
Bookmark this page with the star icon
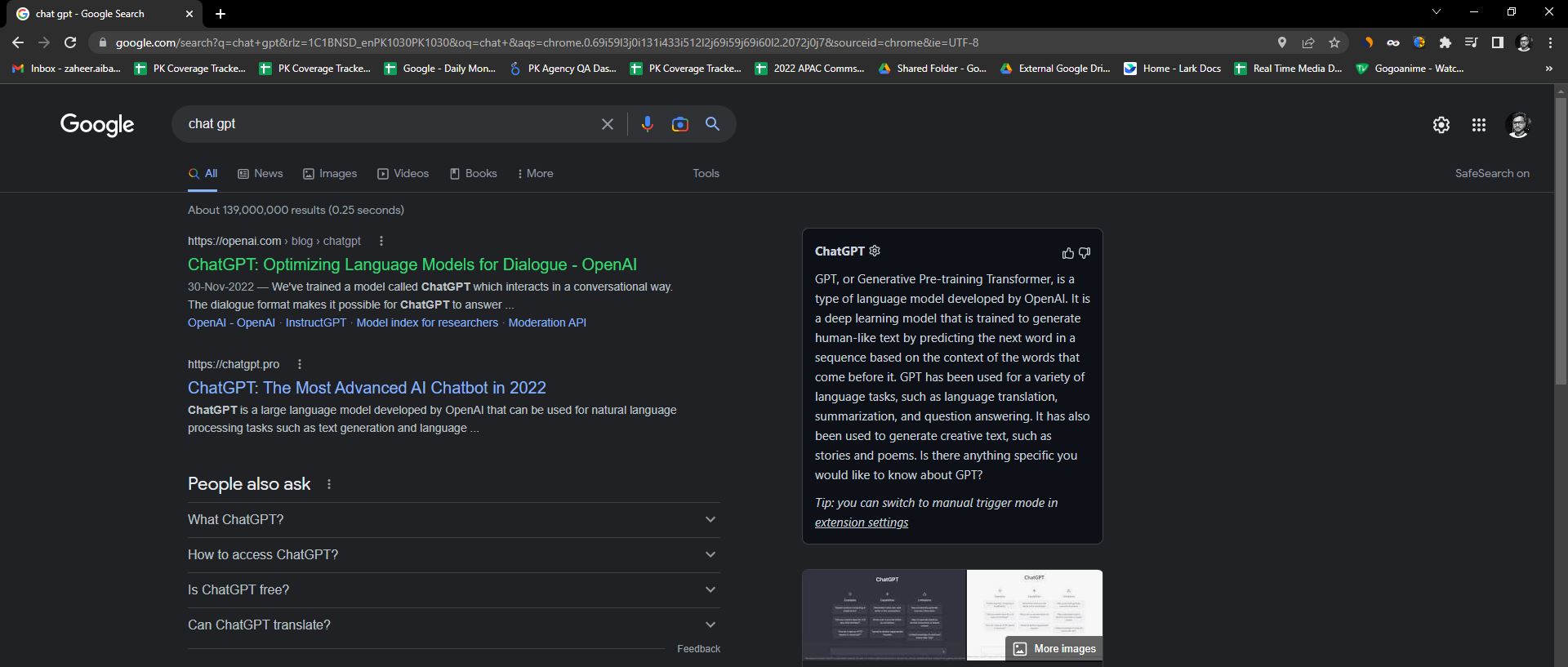[1334, 42]
